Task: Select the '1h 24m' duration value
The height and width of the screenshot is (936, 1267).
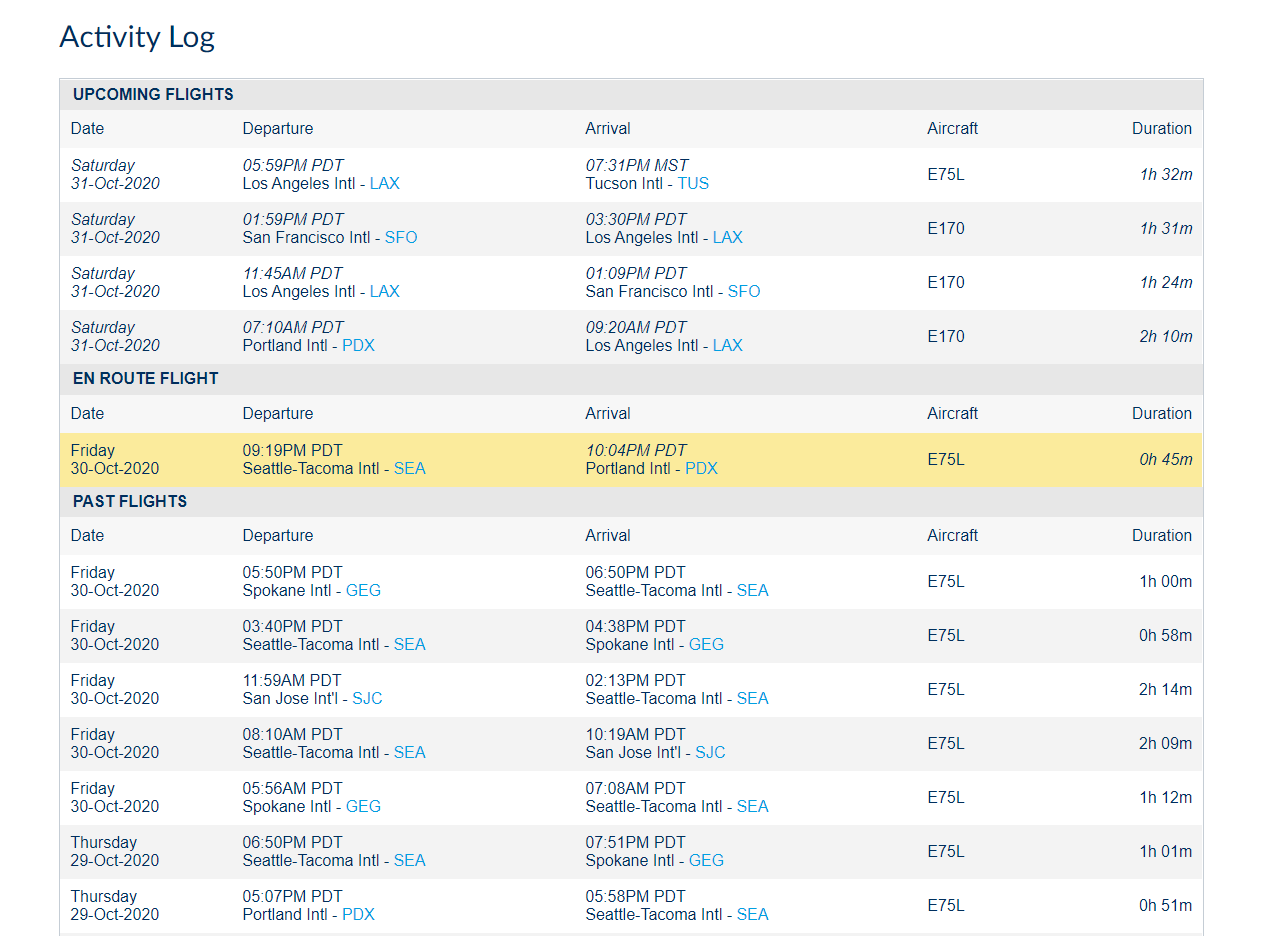Action: (1166, 283)
